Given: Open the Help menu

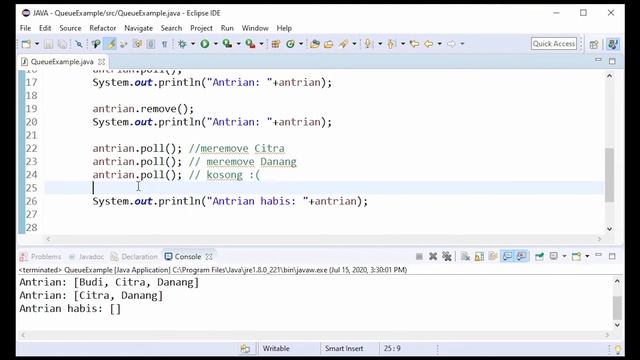Looking at the screenshot, I should coord(284,28).
